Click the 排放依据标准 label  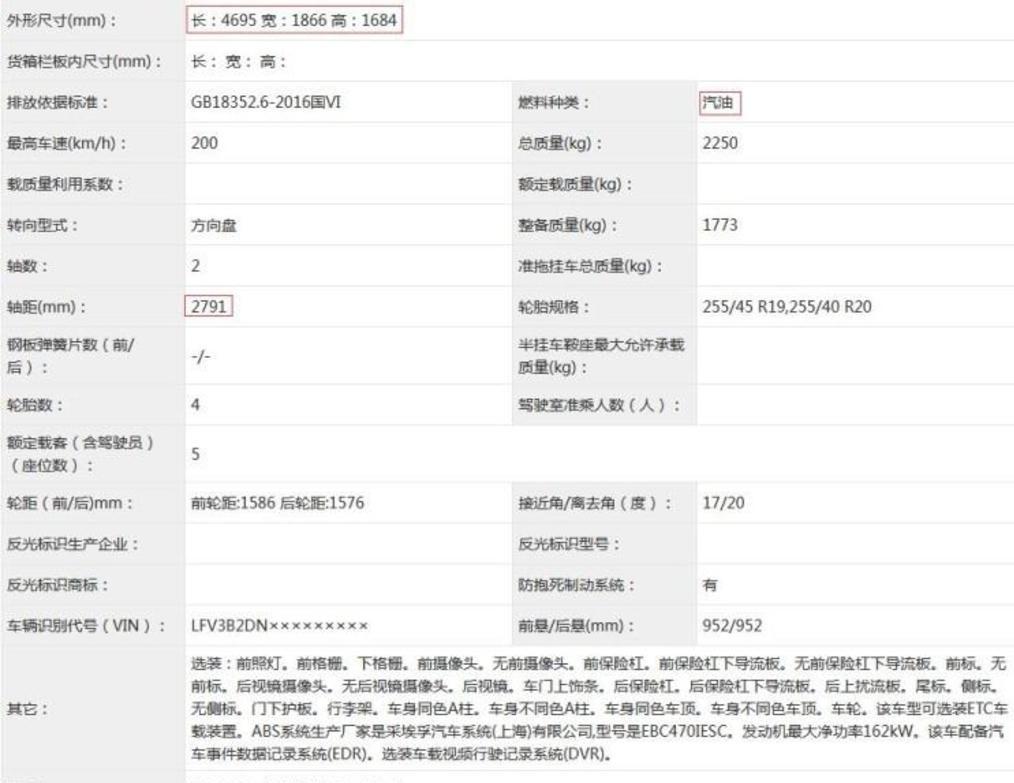point(58,102)
